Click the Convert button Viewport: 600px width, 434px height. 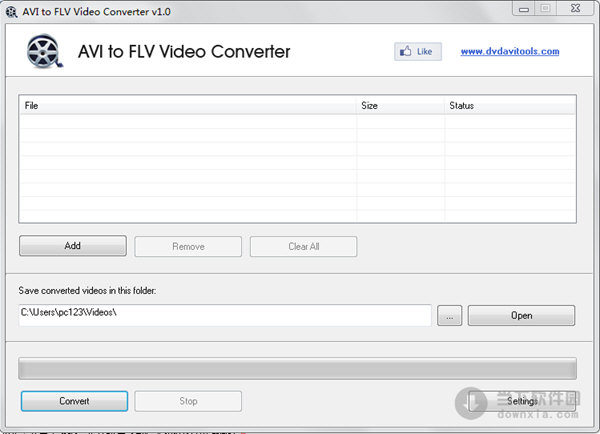74,401
